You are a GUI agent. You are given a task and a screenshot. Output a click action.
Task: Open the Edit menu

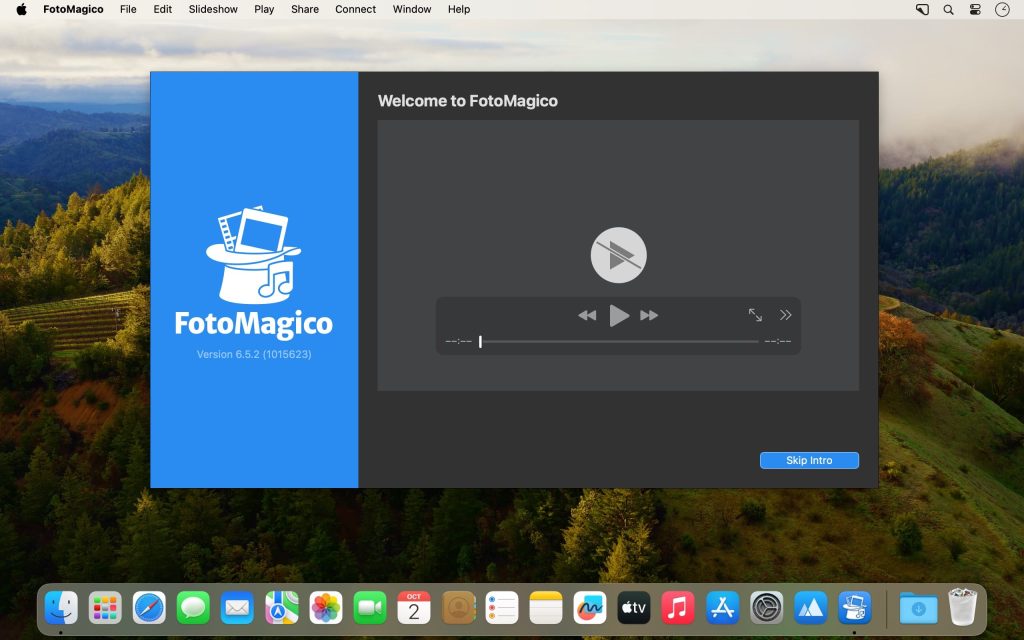tap(163, 9)
